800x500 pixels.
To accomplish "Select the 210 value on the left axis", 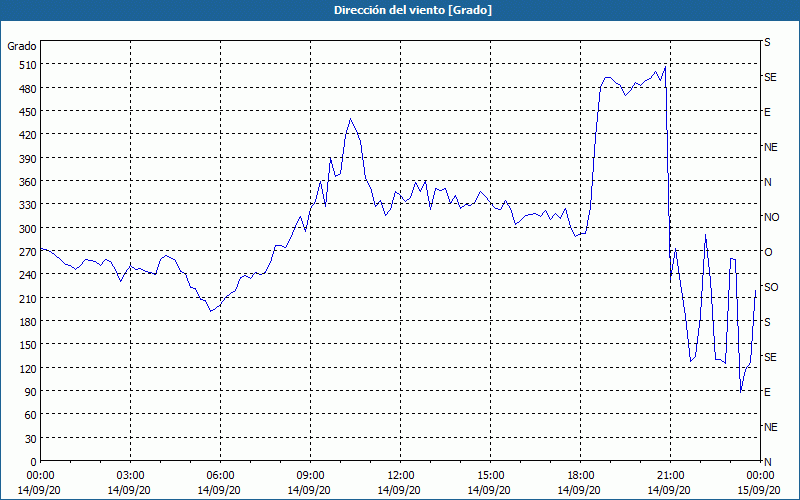I will 28,298.
